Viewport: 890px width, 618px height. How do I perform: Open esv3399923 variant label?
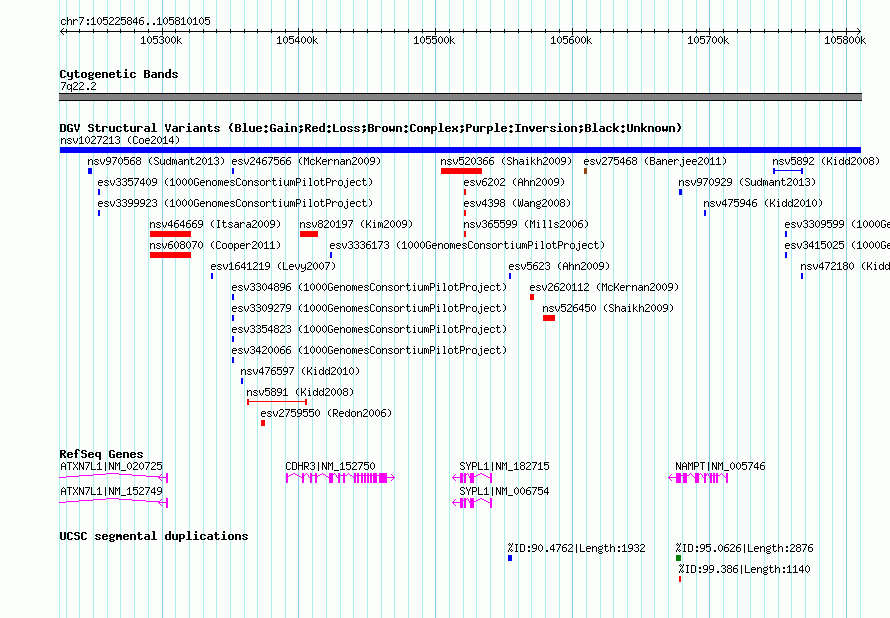pyautogui.click(x=235, y=203)
